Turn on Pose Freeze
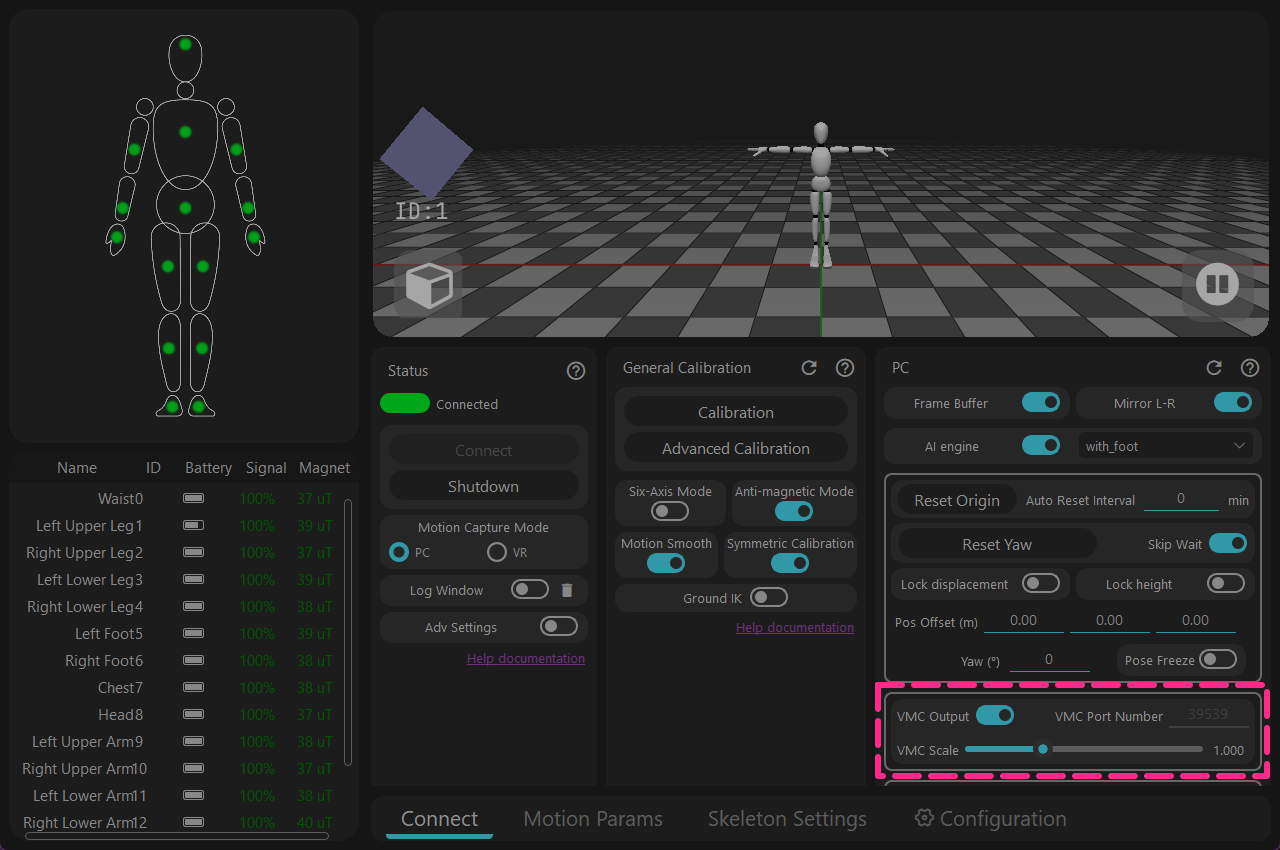 coord(1218,660)
